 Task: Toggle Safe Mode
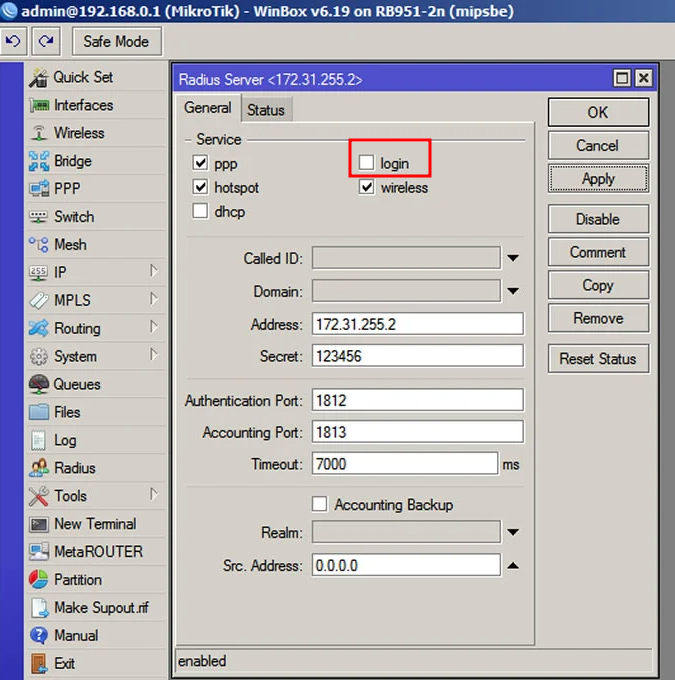click(x=117, y=41)
